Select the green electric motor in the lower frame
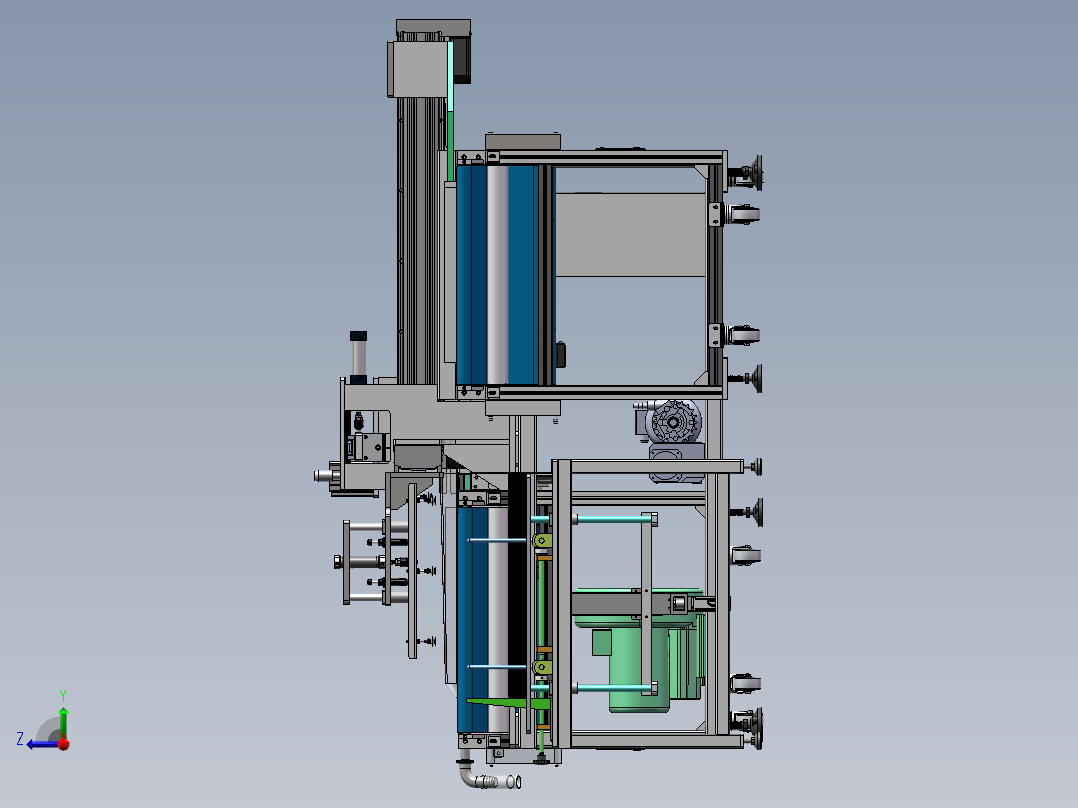 639,650
